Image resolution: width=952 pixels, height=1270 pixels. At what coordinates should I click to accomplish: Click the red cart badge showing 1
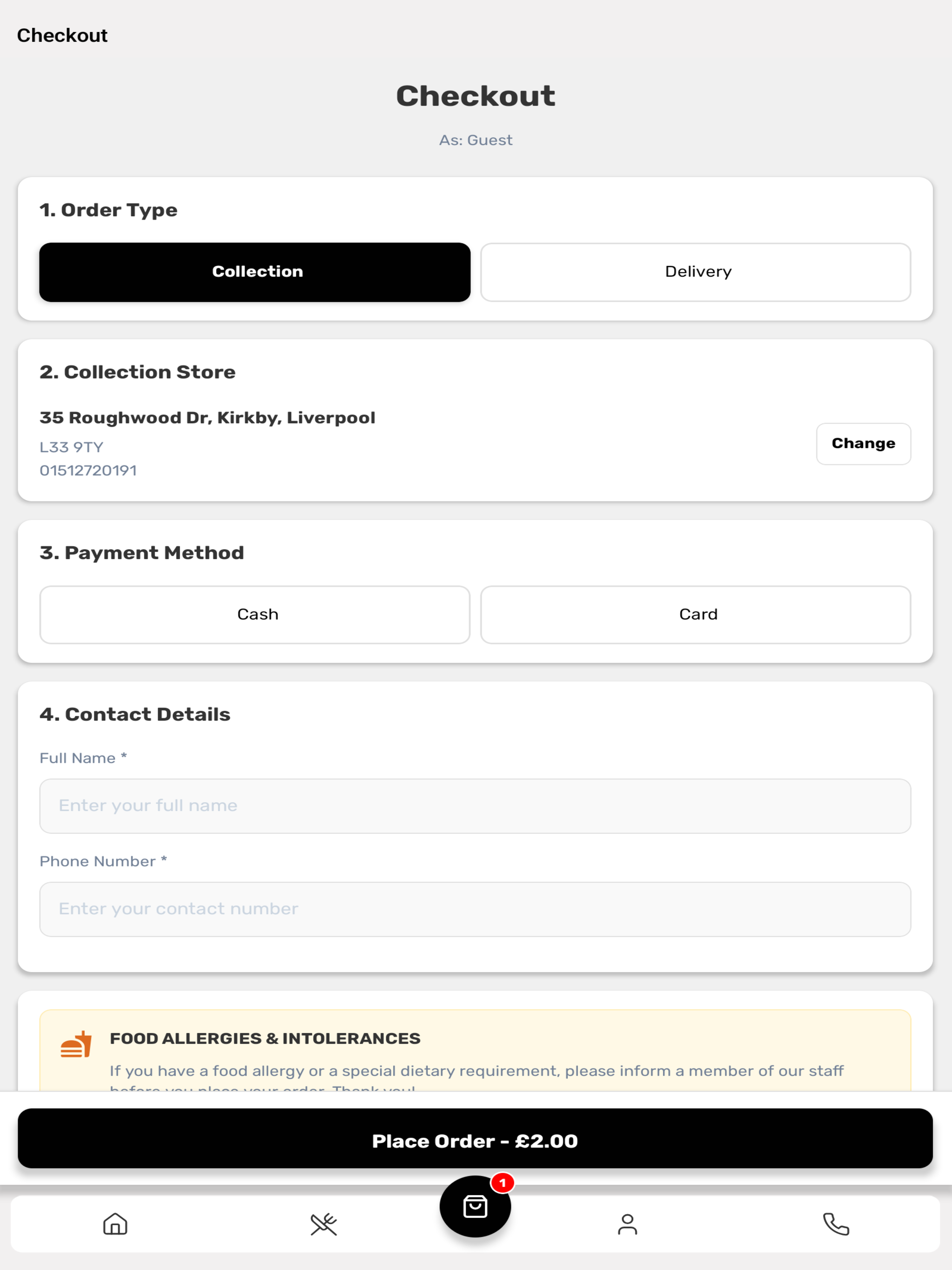pos(502,1183)
